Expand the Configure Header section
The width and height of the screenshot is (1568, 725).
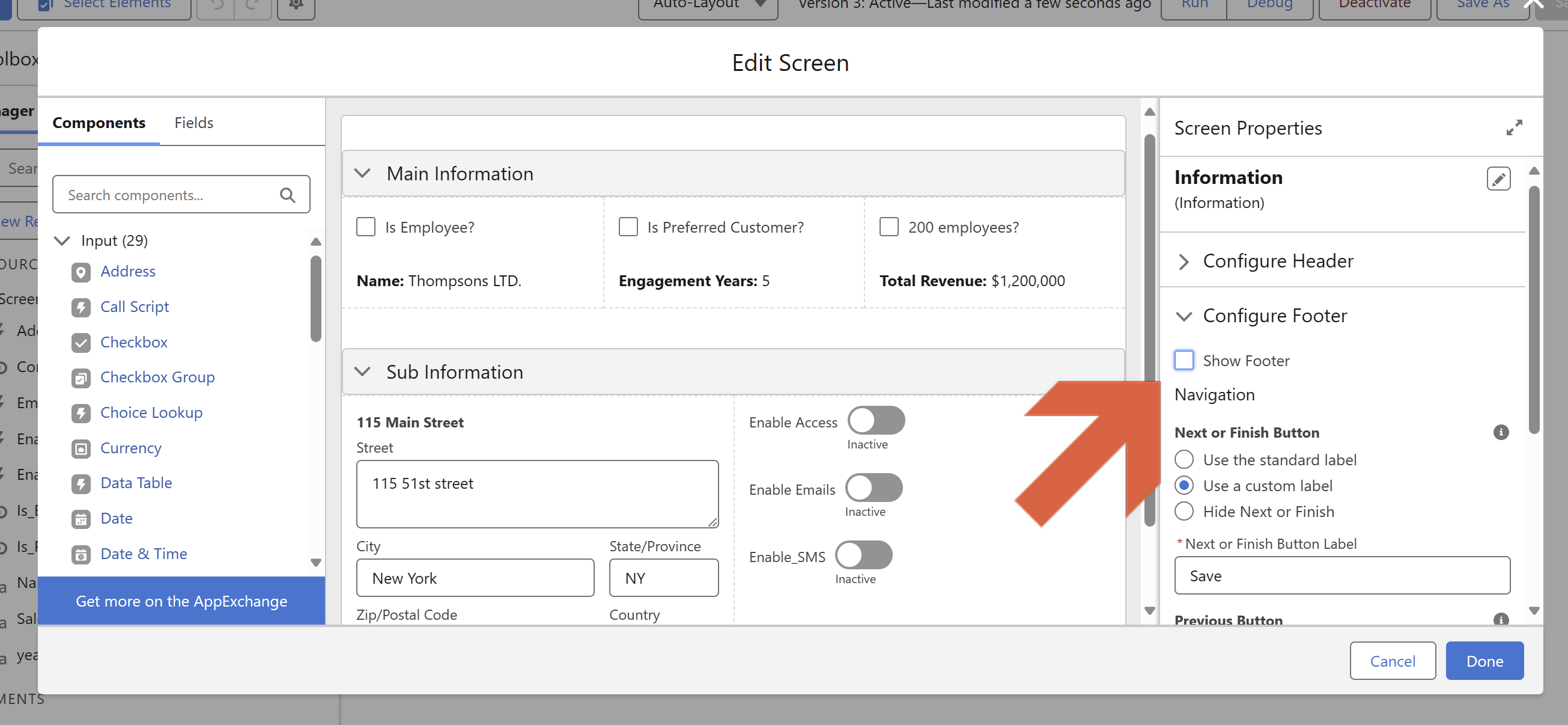[x=1185, y=262]
